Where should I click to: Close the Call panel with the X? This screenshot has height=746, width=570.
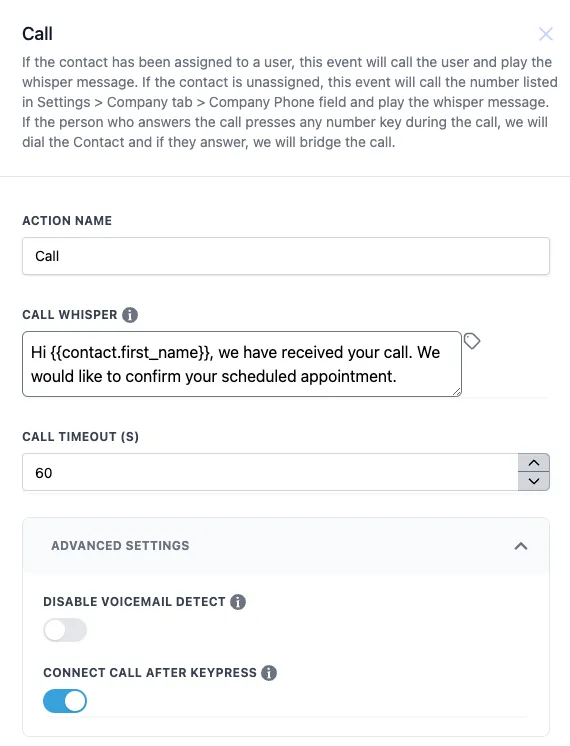pyautogui.click(x=546, y=34)
